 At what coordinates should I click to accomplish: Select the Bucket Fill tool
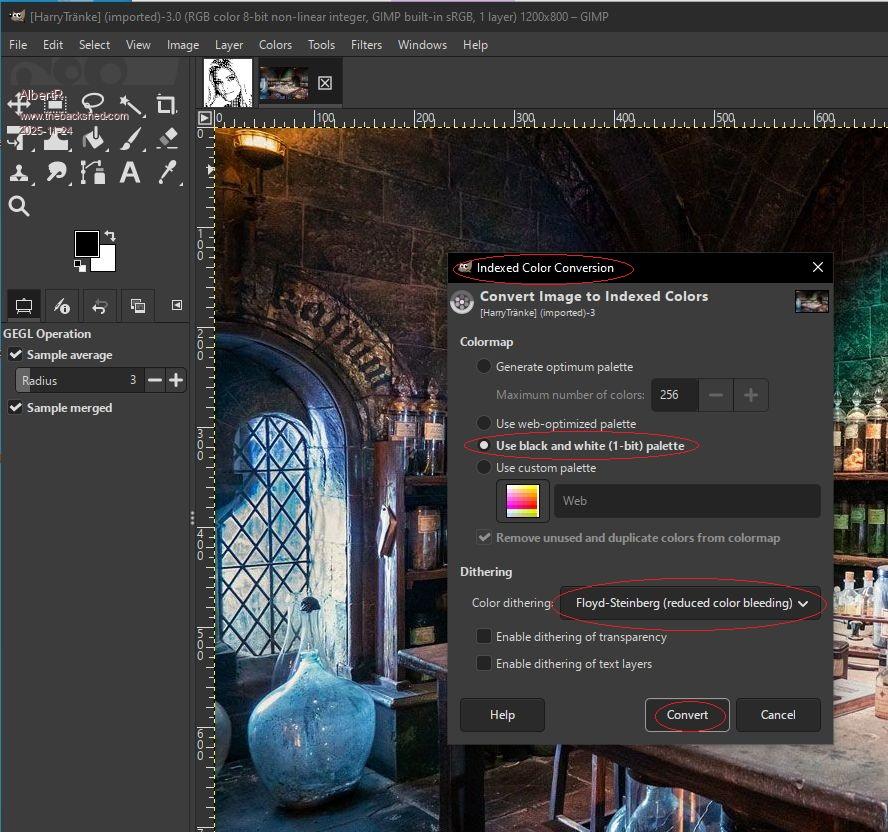tap(93, 138)
